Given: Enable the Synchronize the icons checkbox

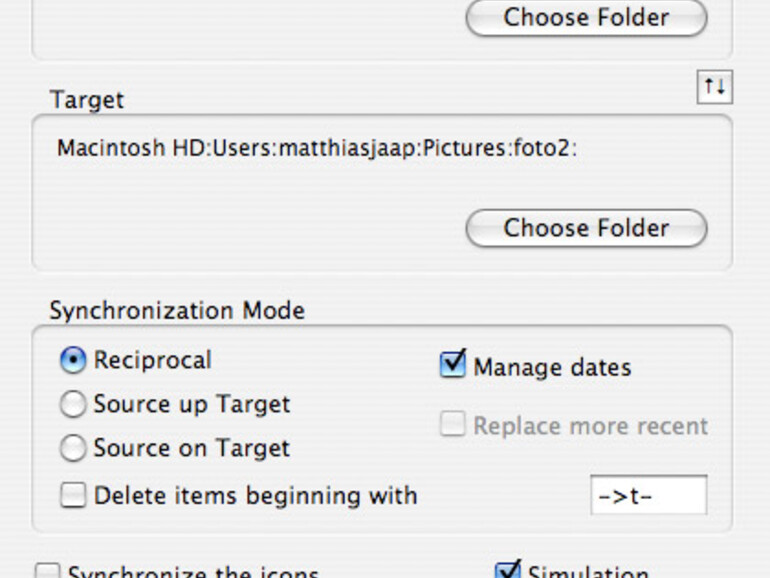Looking at the screenshot, I should (x=47, y=573).
